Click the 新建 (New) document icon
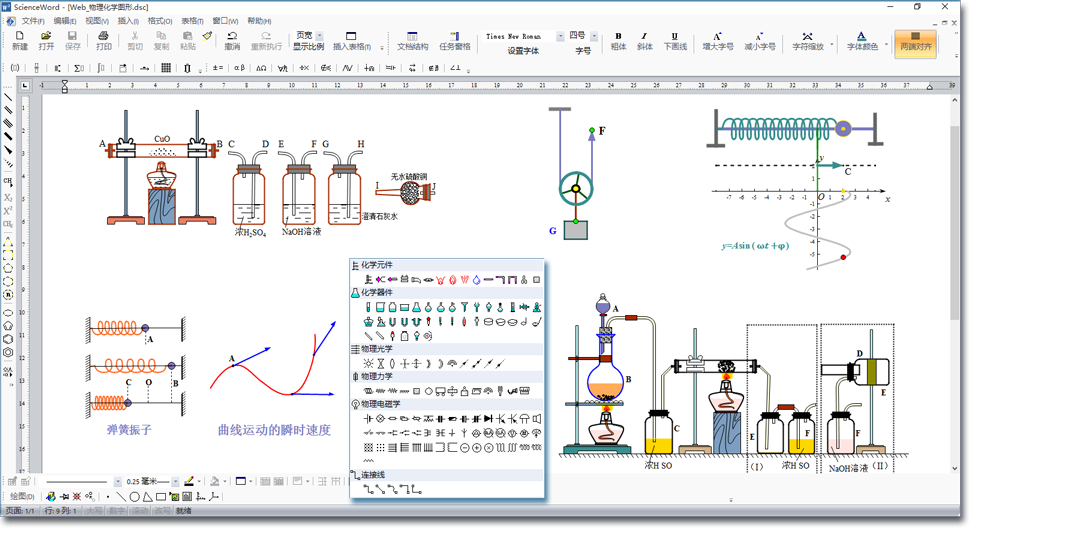The height and width of the screenshot is (545, 1067). click(20, 40)
